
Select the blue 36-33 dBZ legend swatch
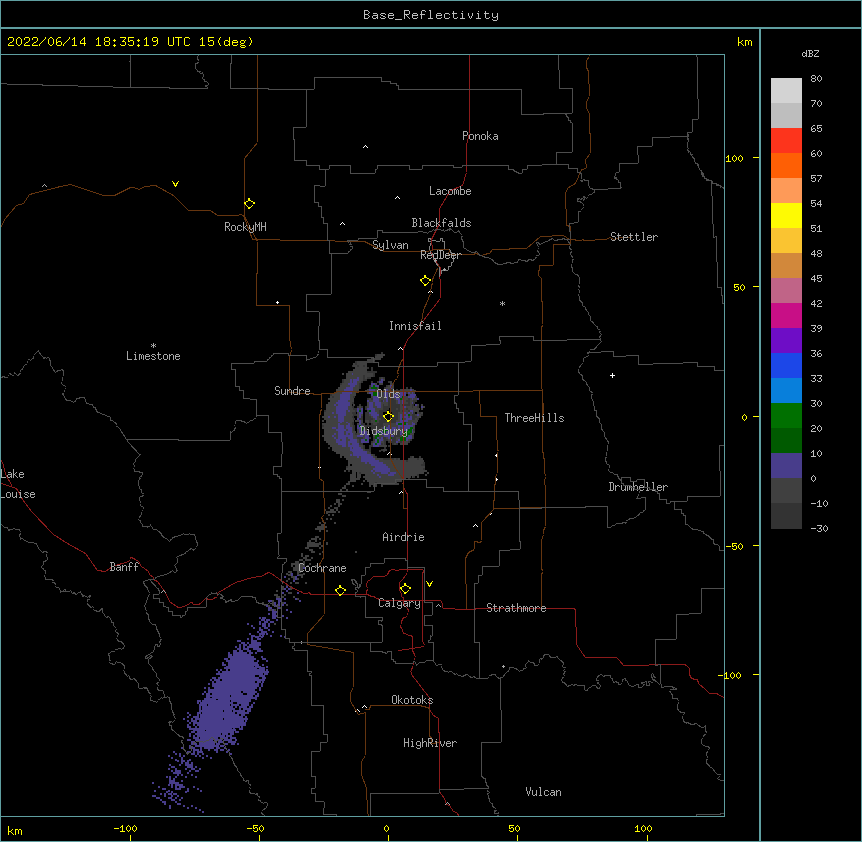[x=786, y=365]
